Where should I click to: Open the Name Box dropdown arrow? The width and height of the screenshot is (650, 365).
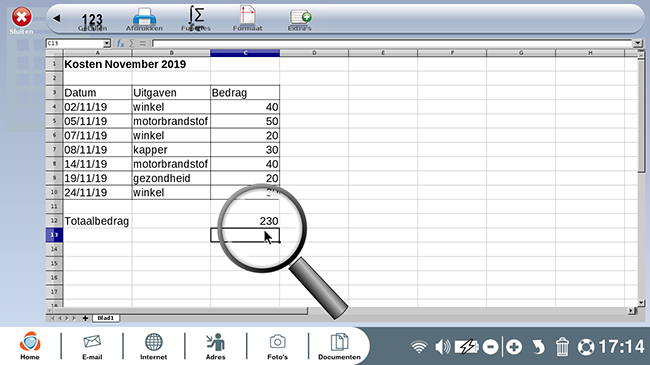tap(107, 44)
